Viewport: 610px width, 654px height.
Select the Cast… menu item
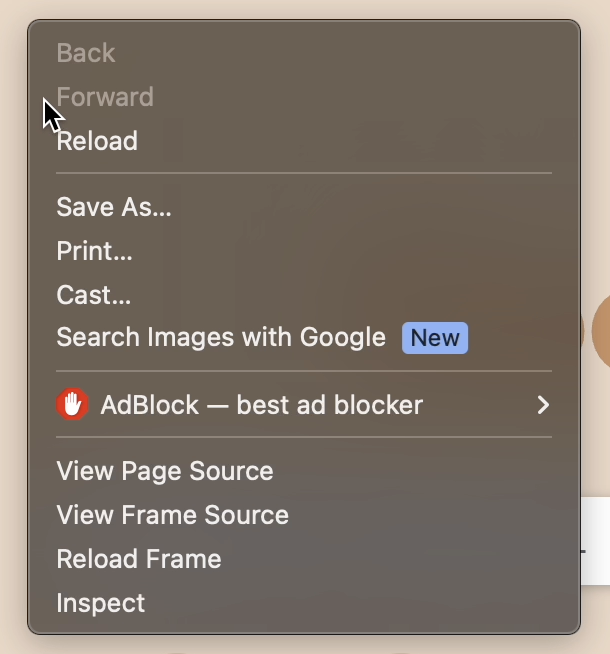pos(94,295)
